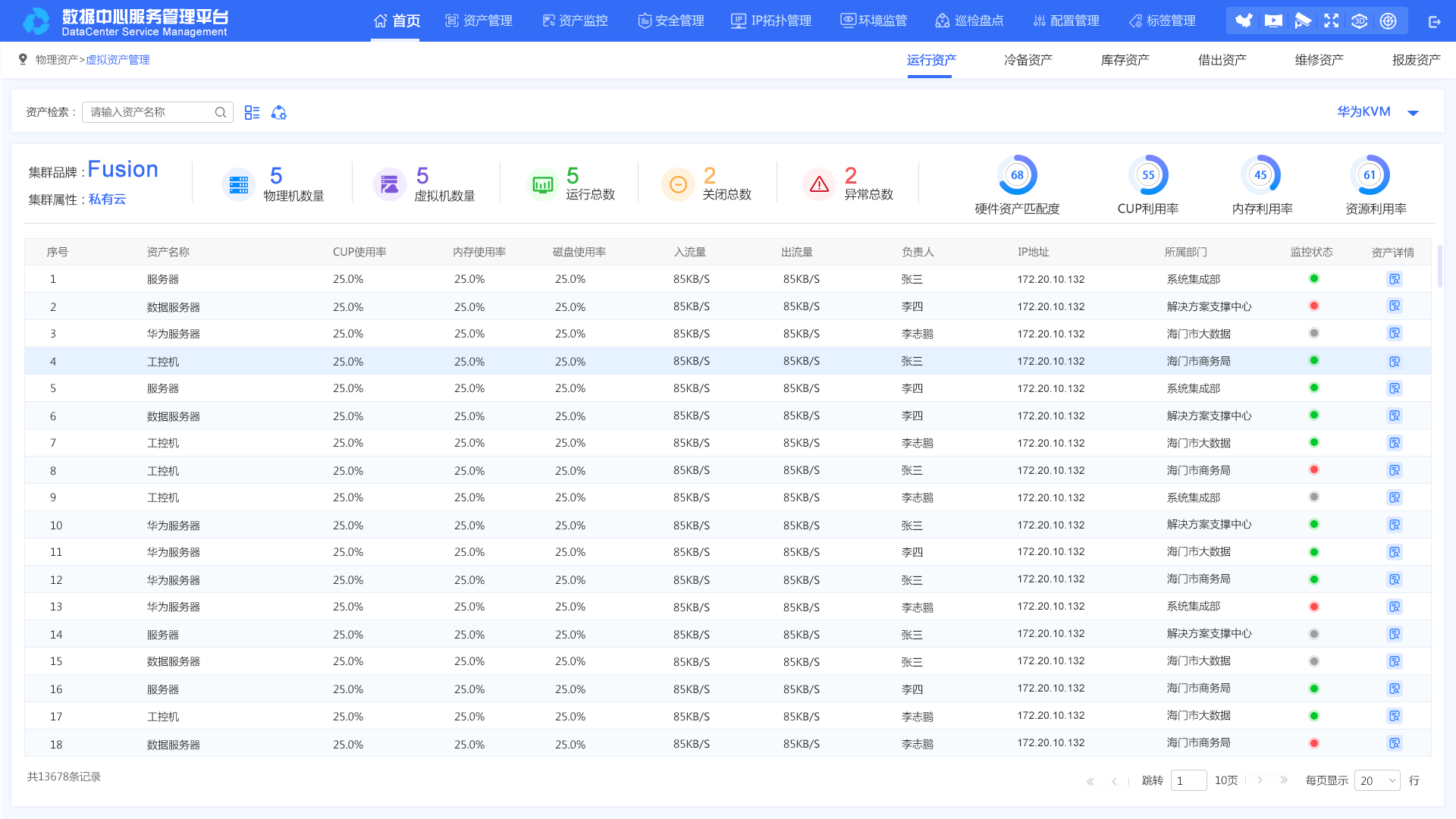The width and height of the screenshot is (1456, 819).
Task: Go to previous page arrow
Action: (1114, 781)
